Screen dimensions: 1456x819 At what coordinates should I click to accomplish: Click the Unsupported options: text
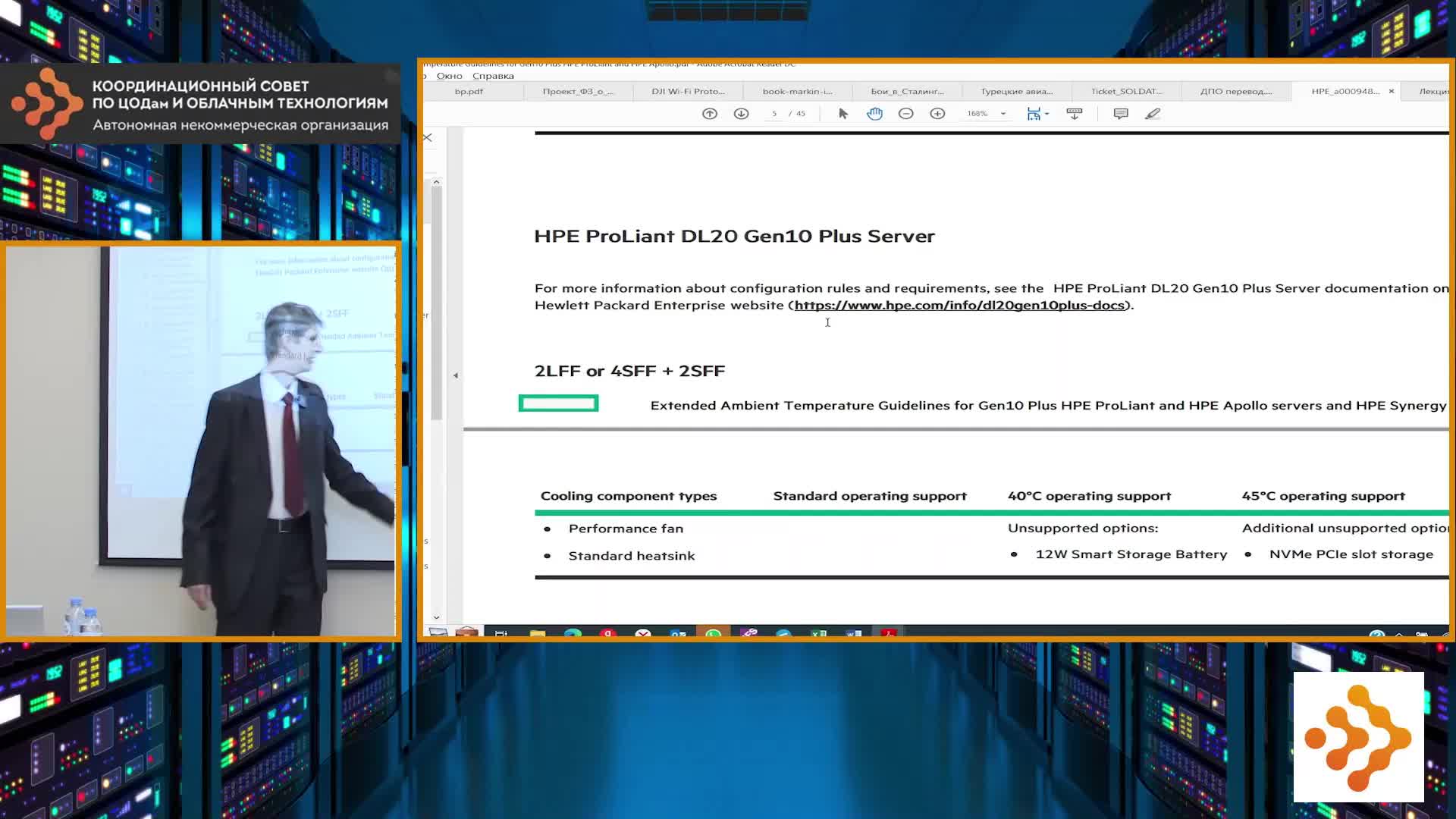(1083, 528)
